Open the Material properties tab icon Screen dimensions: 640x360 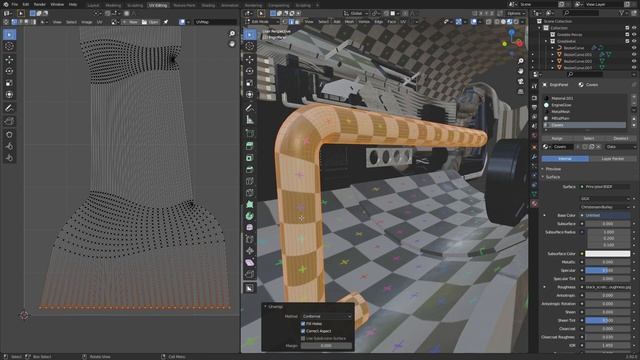tap(534, 203)
